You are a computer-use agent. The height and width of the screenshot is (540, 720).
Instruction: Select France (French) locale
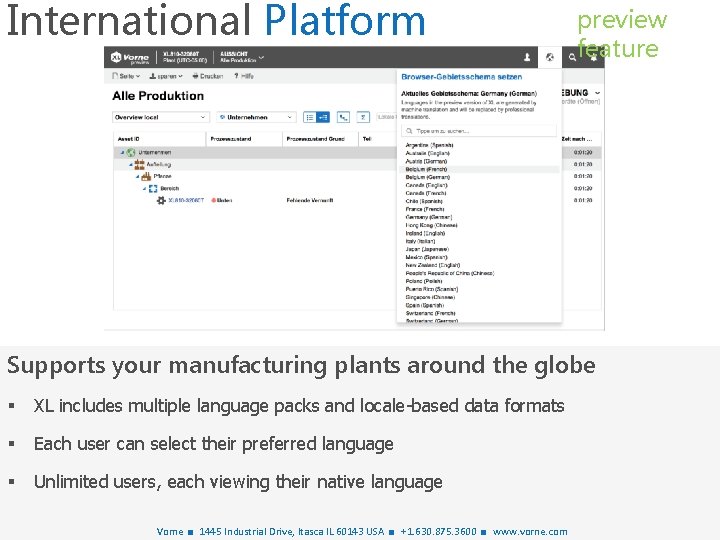tap(425, 209)
